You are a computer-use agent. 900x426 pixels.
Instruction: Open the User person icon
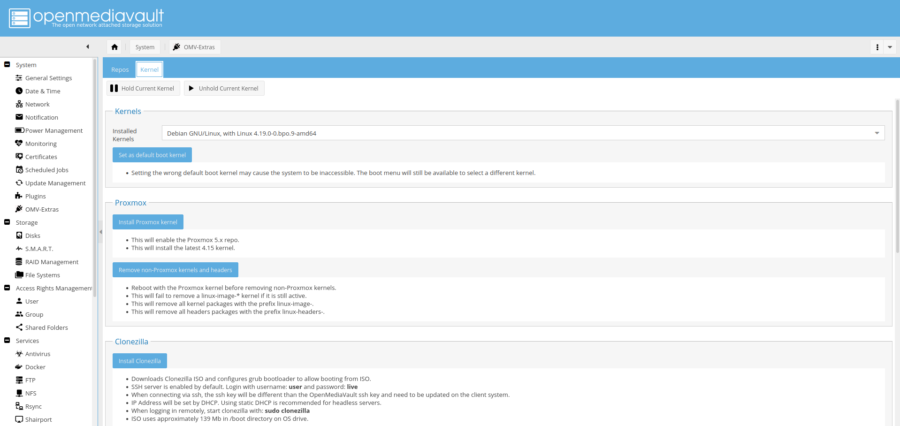[19, 301]
